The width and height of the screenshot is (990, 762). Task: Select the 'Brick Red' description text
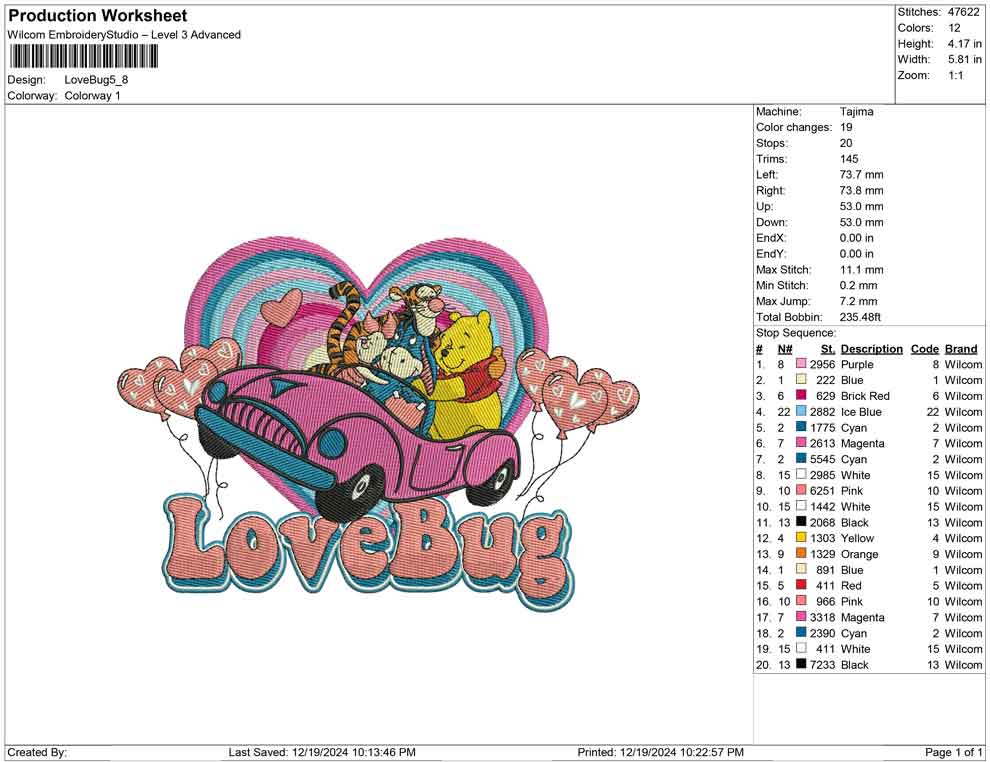point(865,396)
